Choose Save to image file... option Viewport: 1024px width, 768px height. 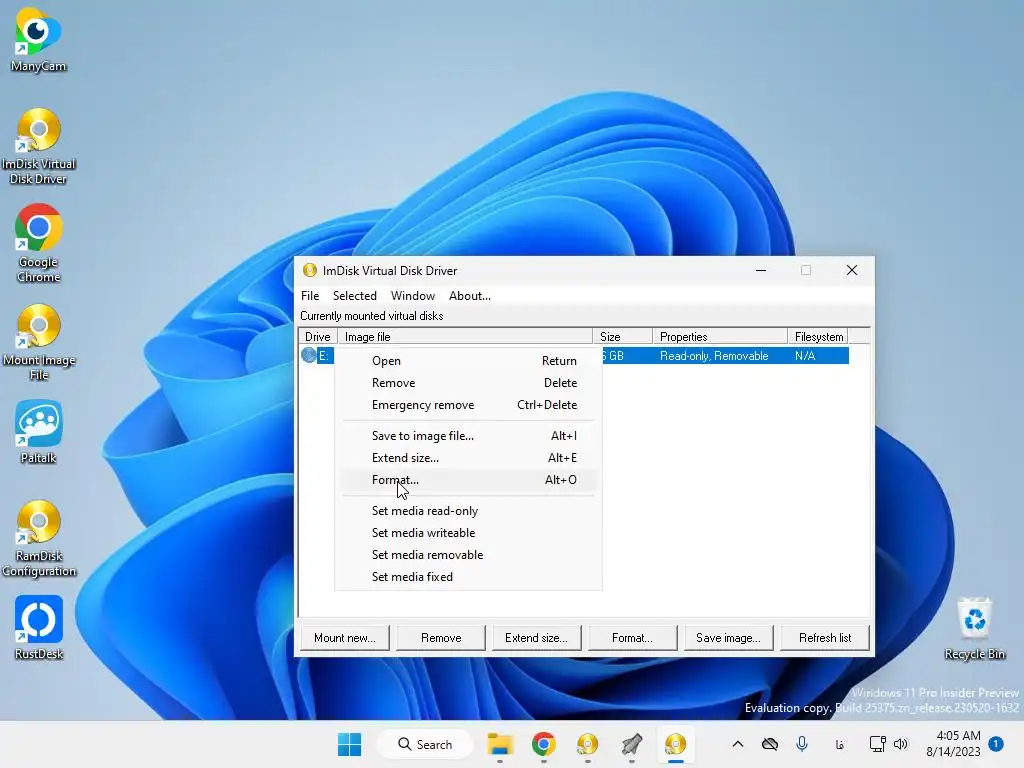[x=468, y=436]
